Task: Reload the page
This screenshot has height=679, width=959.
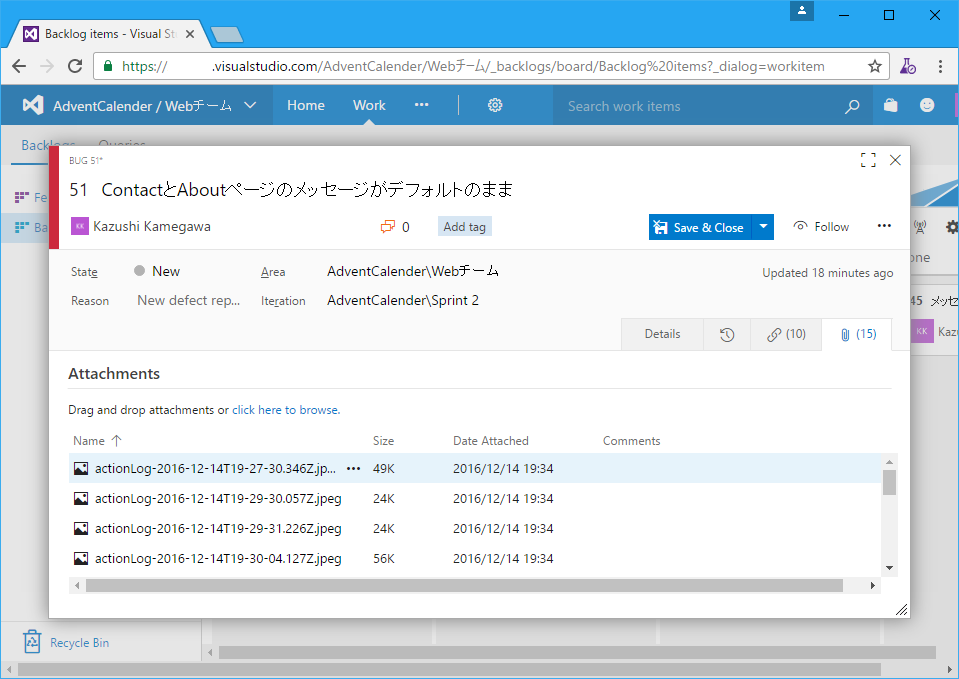Action: click(x=75, y=66)
